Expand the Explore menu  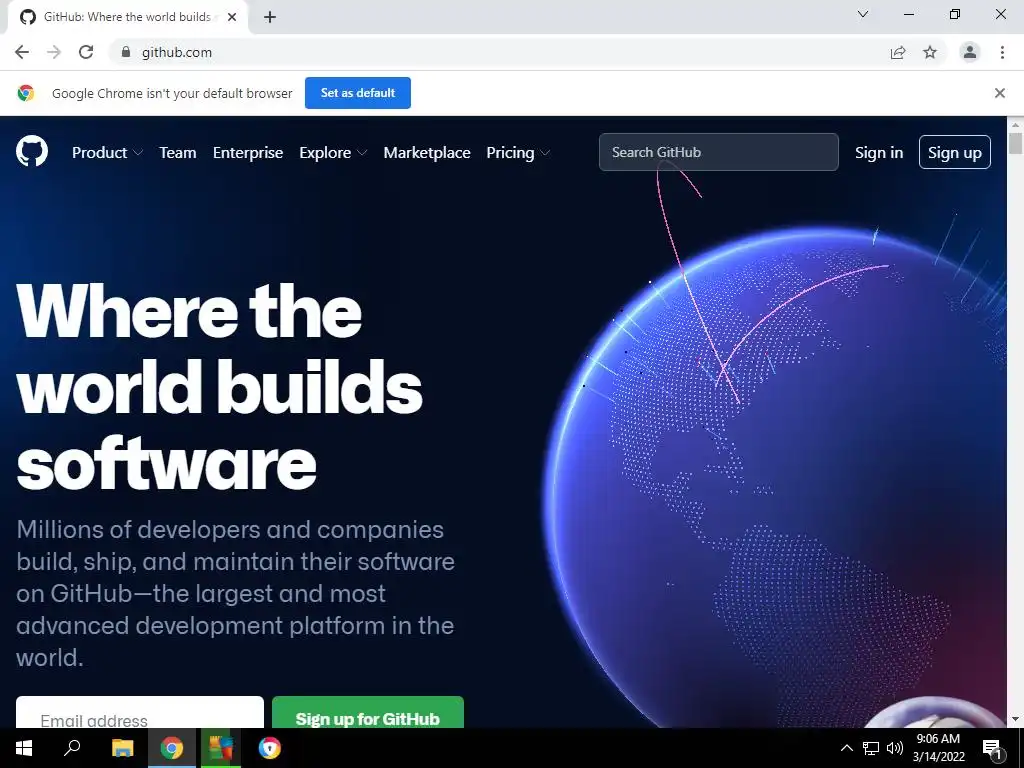[333, 152]
